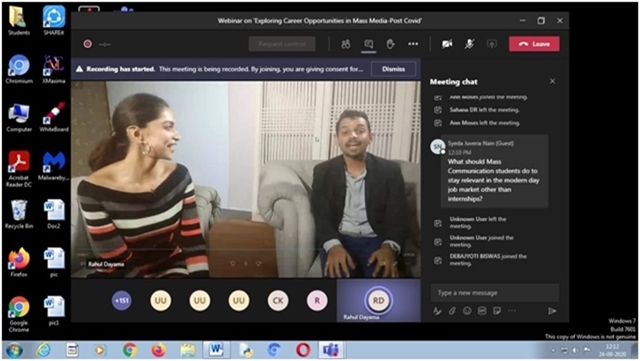Viewport: 640px width, 361px height.
Task: Open the text format icon below message box
Action: (x=437, y=311)
